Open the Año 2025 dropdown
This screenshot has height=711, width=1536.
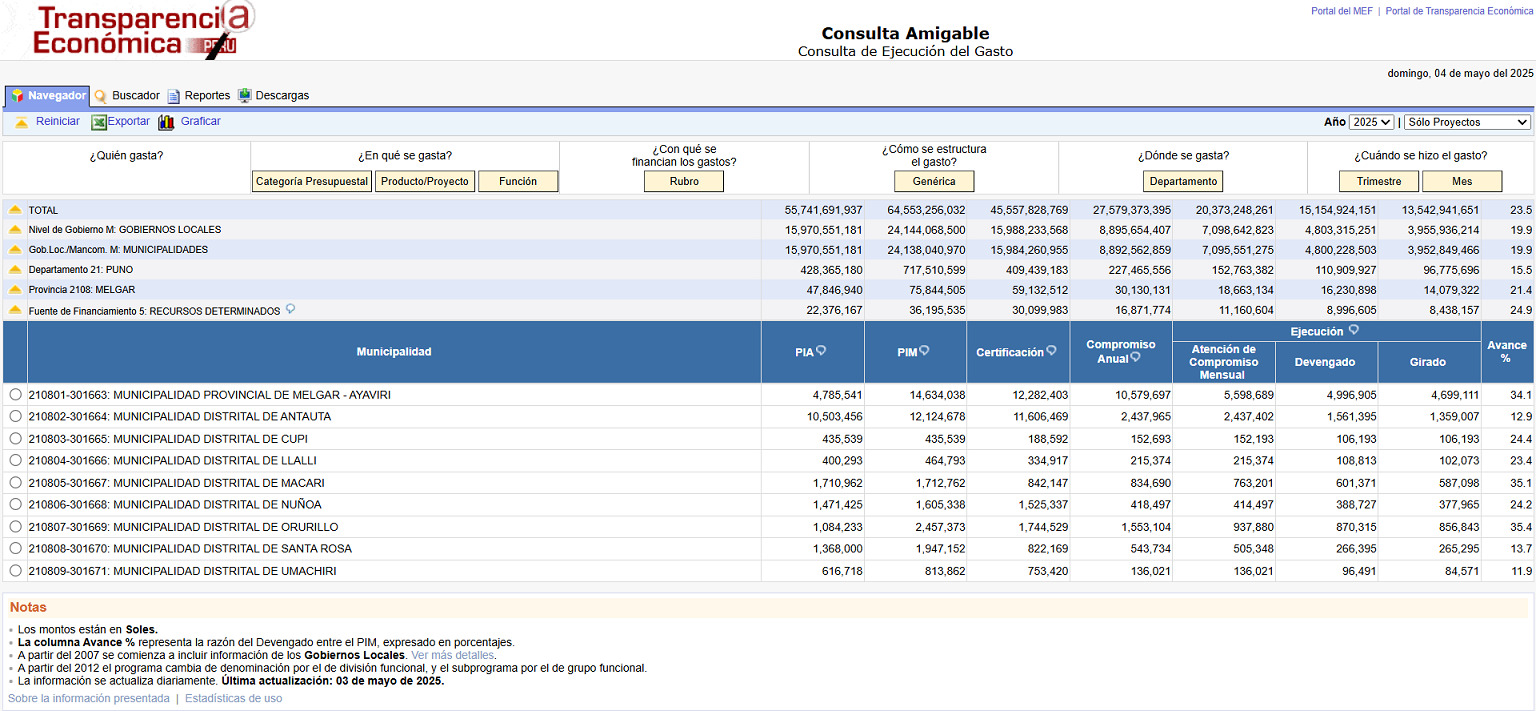pyautogui.click(x=1370, y=122)
